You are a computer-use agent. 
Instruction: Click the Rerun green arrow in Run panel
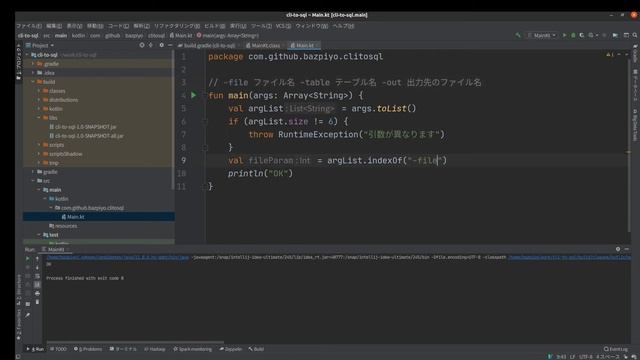(x=28, y=258)
